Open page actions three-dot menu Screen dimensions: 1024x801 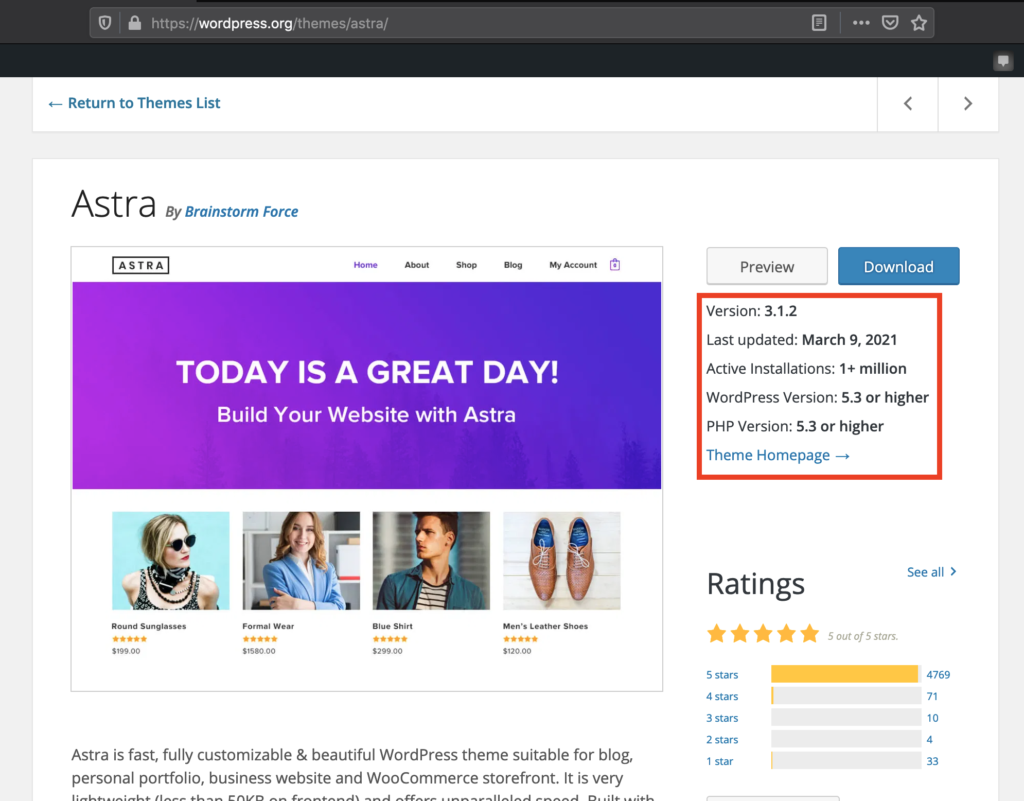pyautogui.click(x=861, y=23)
